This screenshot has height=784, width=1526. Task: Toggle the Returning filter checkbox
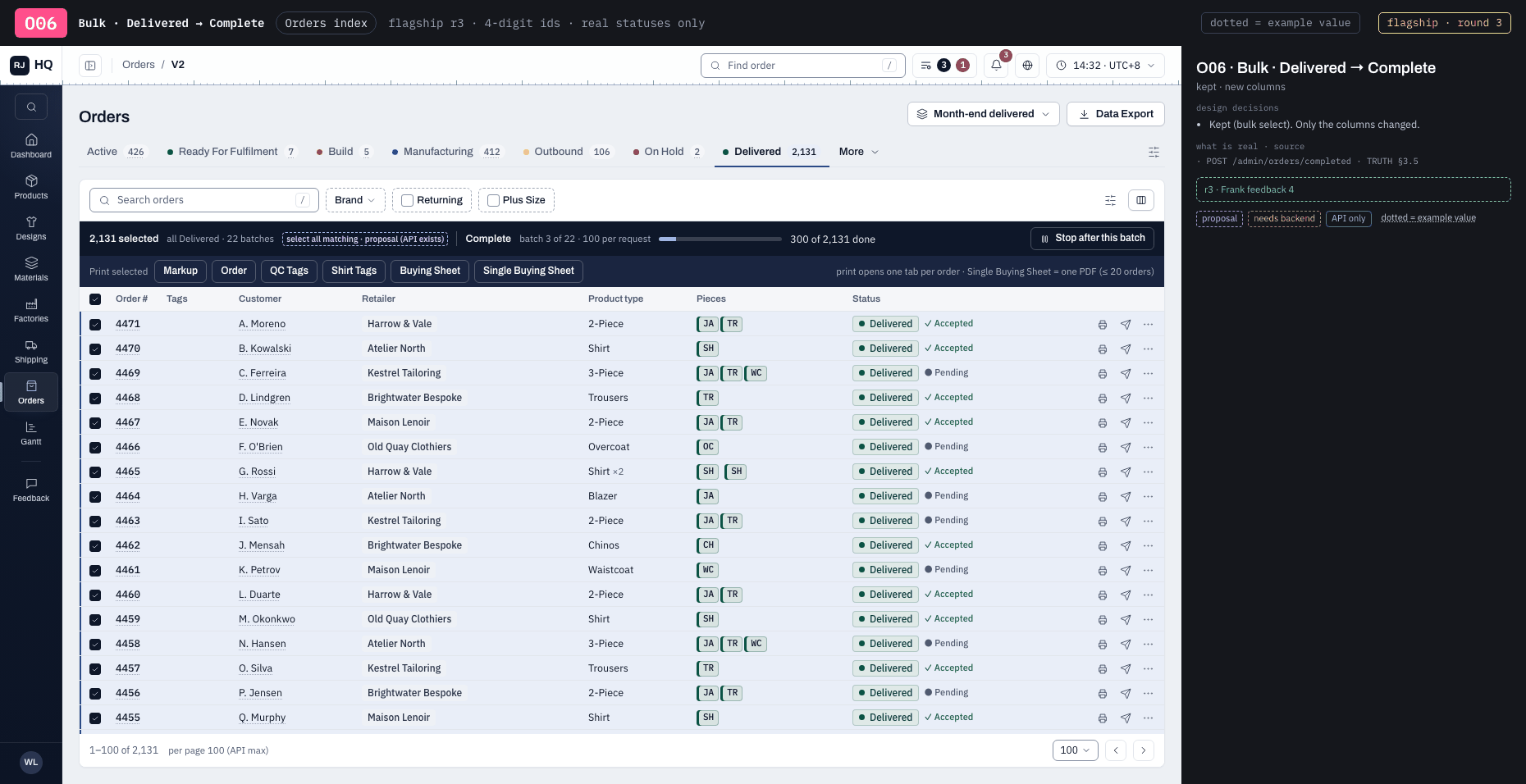pos(407,200)
